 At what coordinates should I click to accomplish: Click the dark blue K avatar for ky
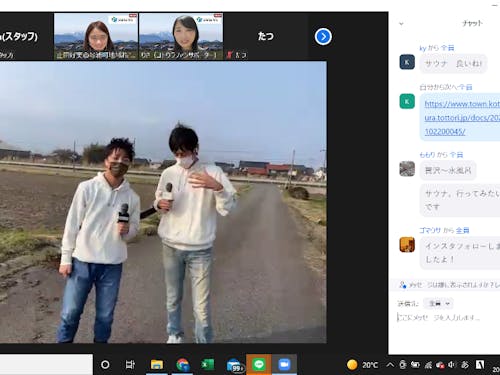(x=407, y=62)
